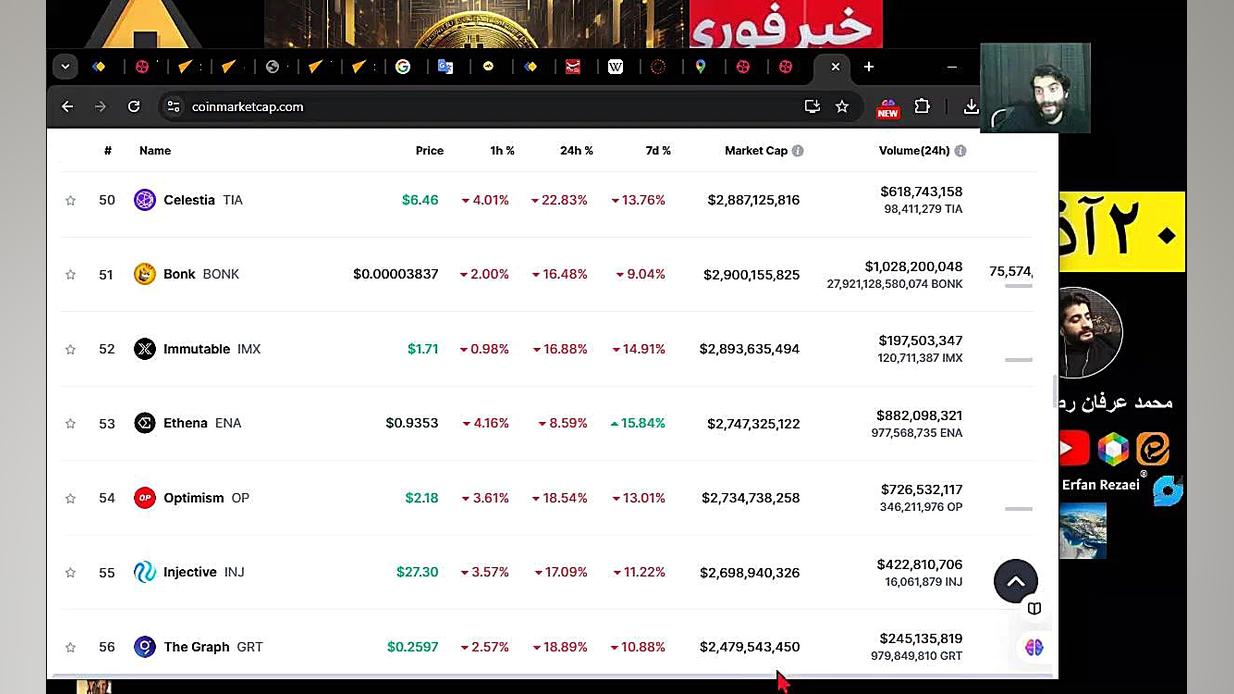
Task: Switch to the Wikipedia W tab
Action: tap(615, 67)
